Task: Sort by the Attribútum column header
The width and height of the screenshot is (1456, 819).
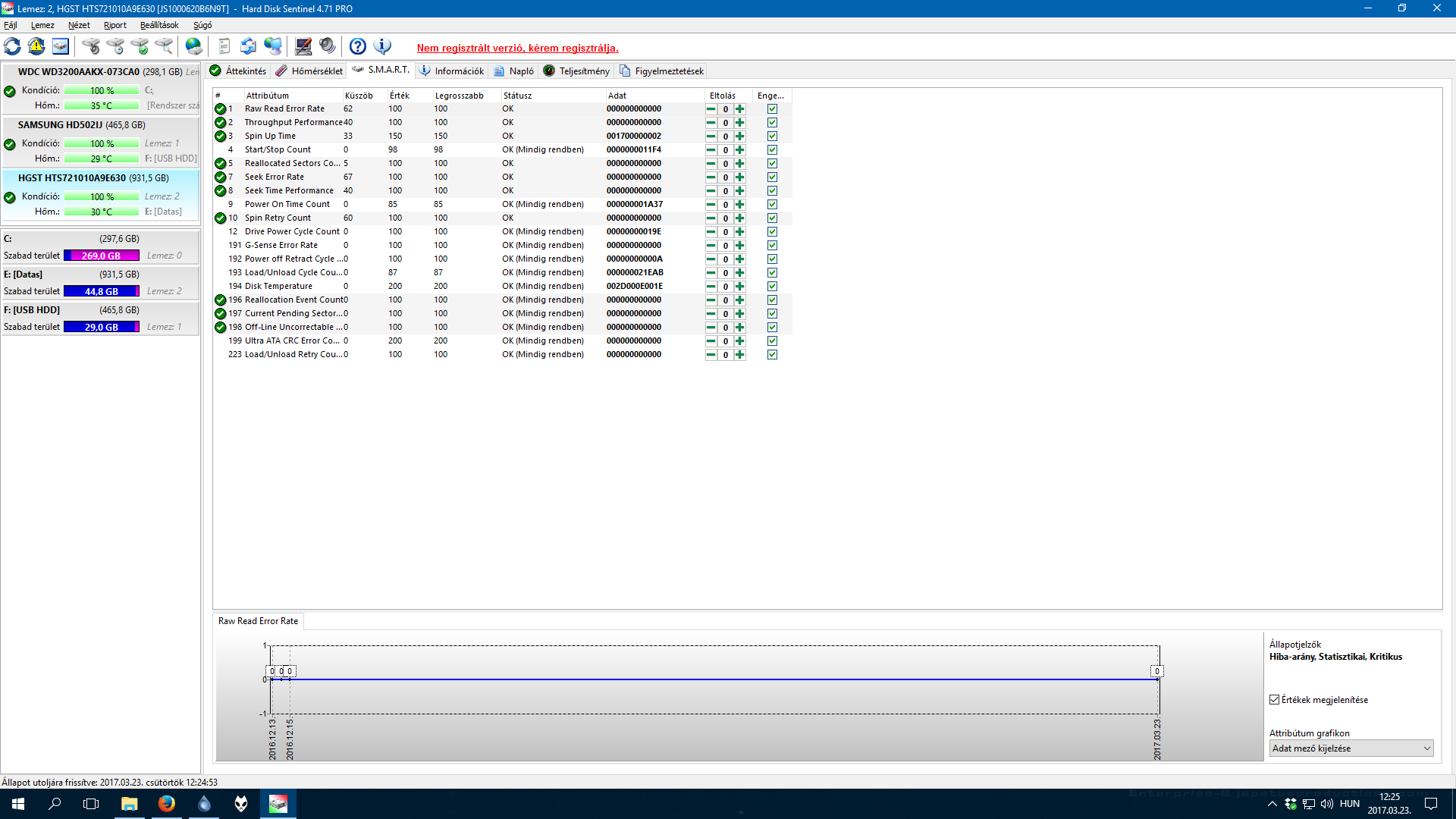Action: [293, 96]
